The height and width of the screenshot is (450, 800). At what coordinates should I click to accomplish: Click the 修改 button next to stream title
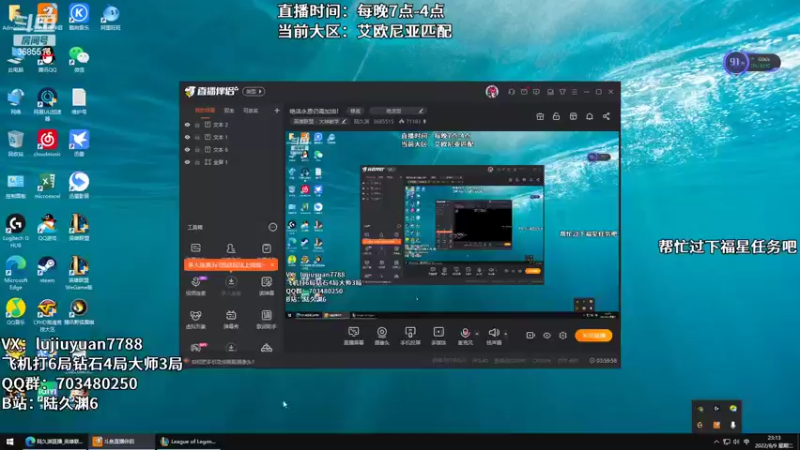tap(355, 111)
